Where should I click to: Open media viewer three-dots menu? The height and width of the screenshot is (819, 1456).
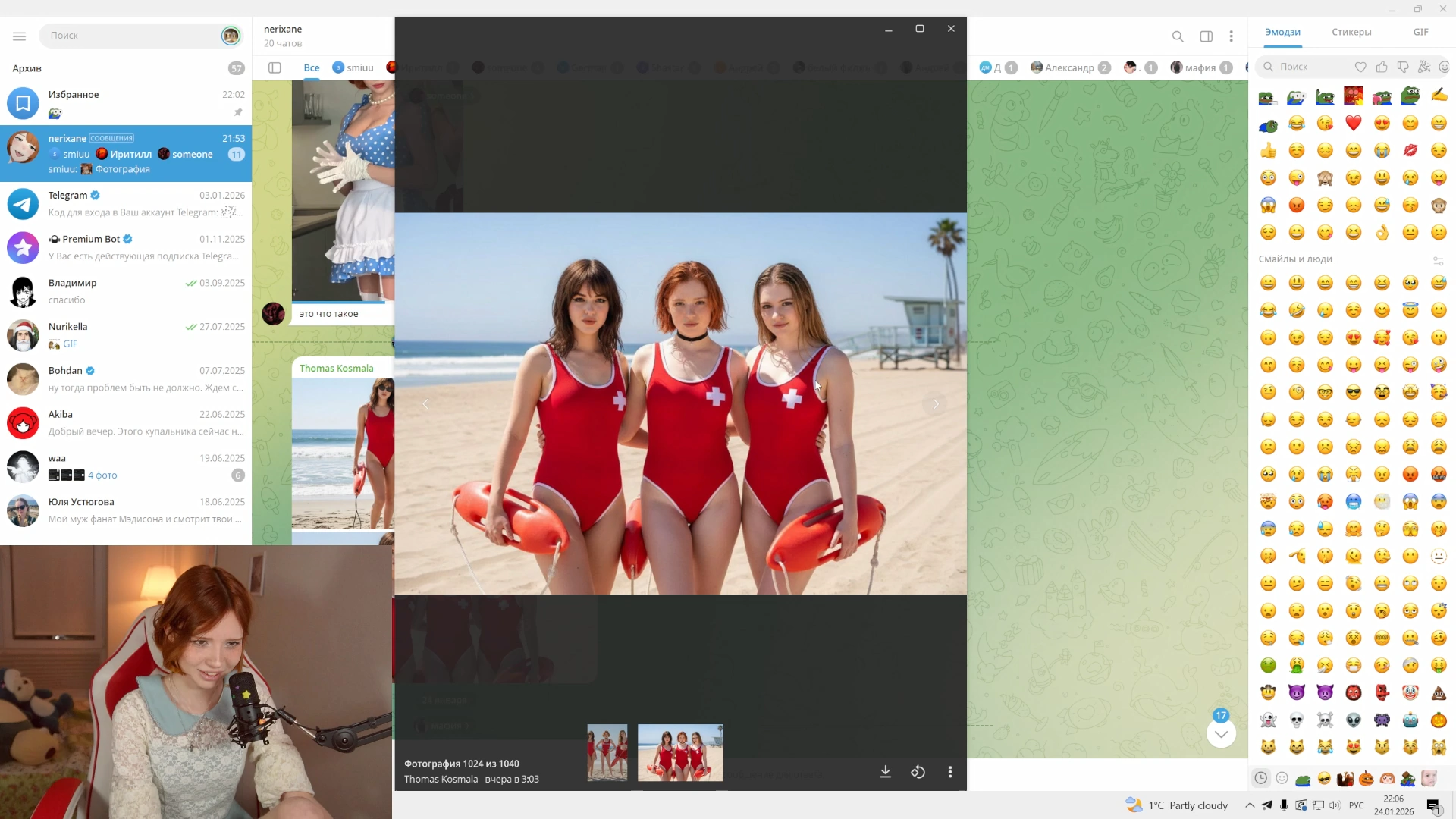click(950, 772)
